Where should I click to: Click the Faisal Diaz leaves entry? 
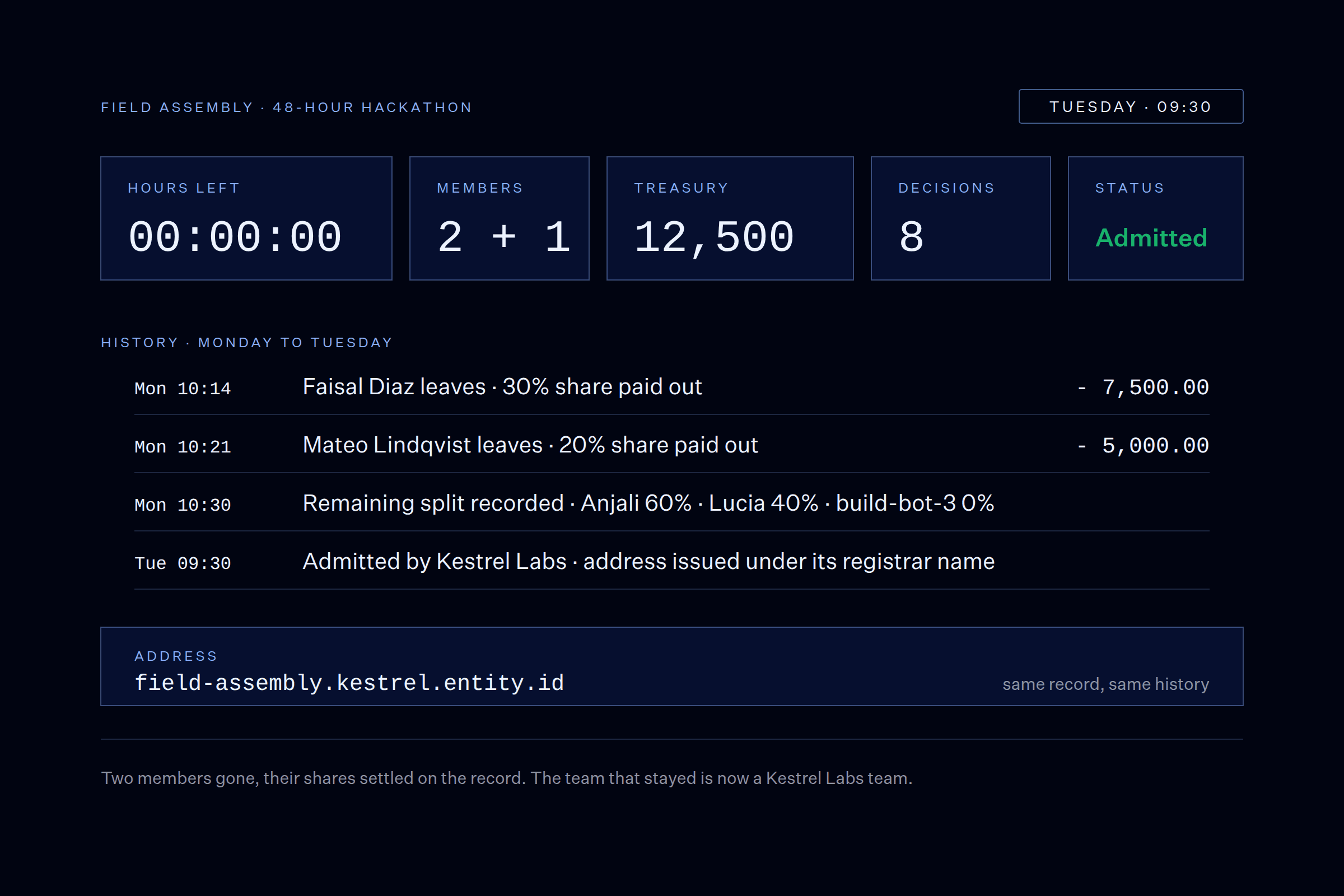502,387
